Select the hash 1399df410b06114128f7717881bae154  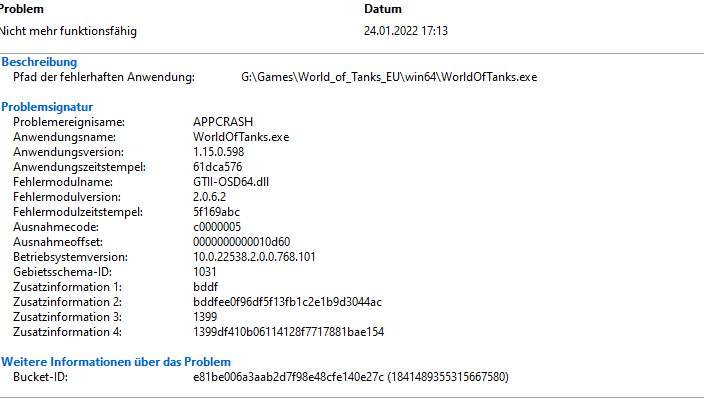pyautogui.click(x=289, y=332)
